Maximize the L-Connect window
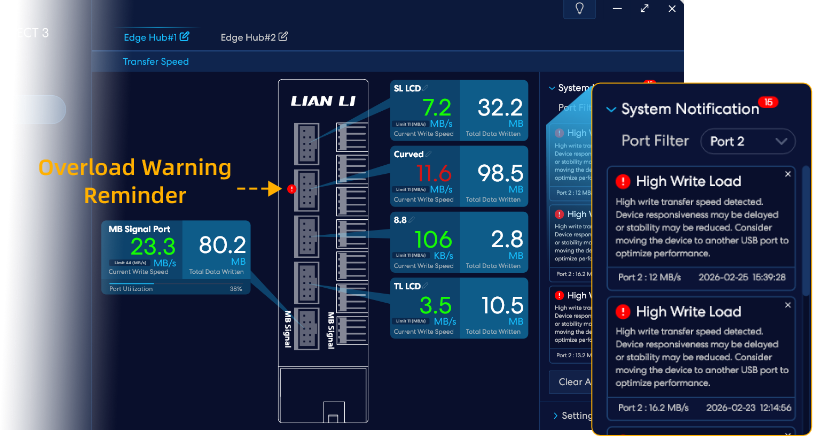The image size is (813, 436). pos(644,9)
